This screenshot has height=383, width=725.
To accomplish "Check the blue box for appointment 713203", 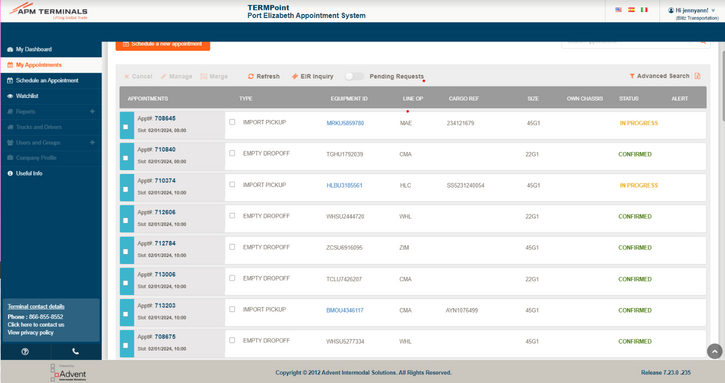I will click(125, 314).
